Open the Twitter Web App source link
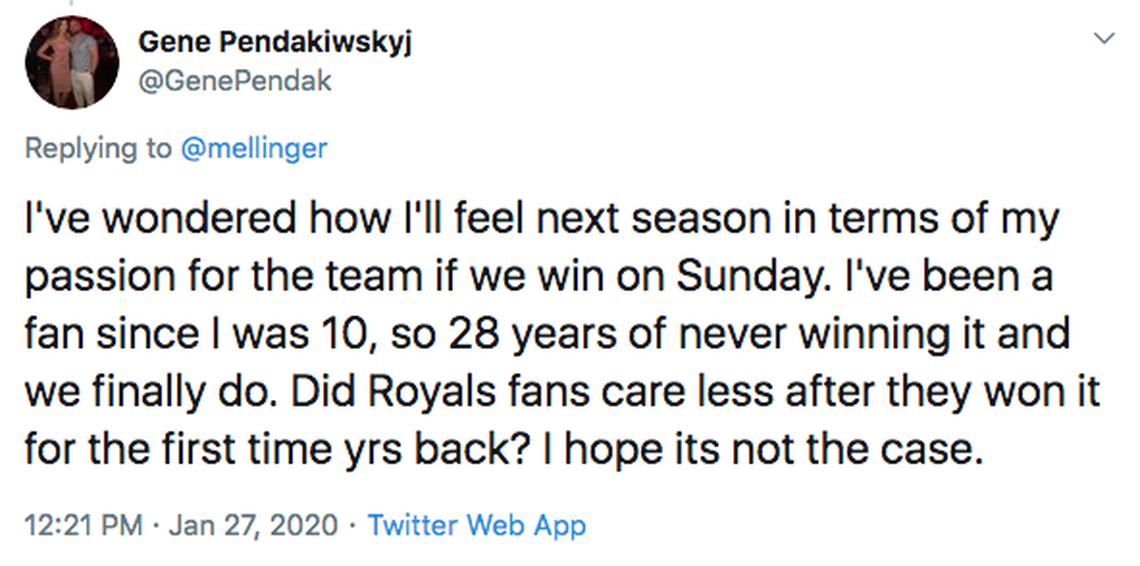 [477, 524]
